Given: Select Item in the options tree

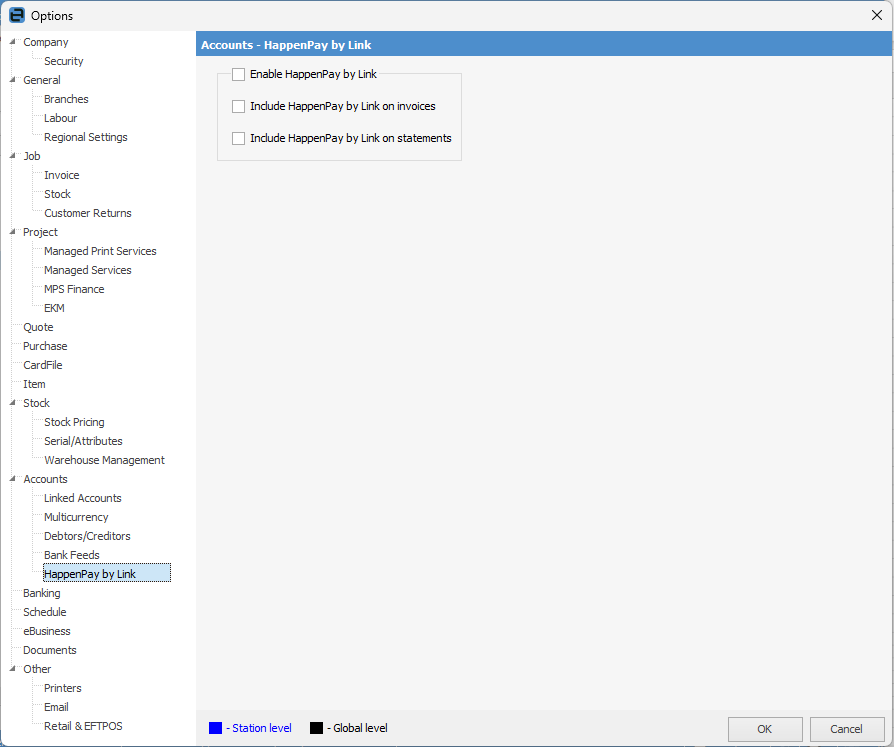Looking at the screenshot, I should (x=34, y=384).
